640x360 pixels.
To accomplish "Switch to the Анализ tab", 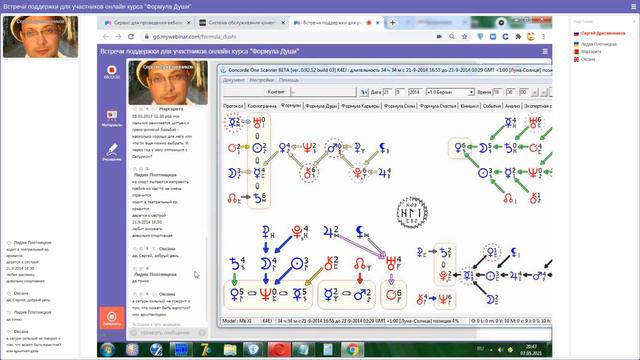I will pos(512,106).
